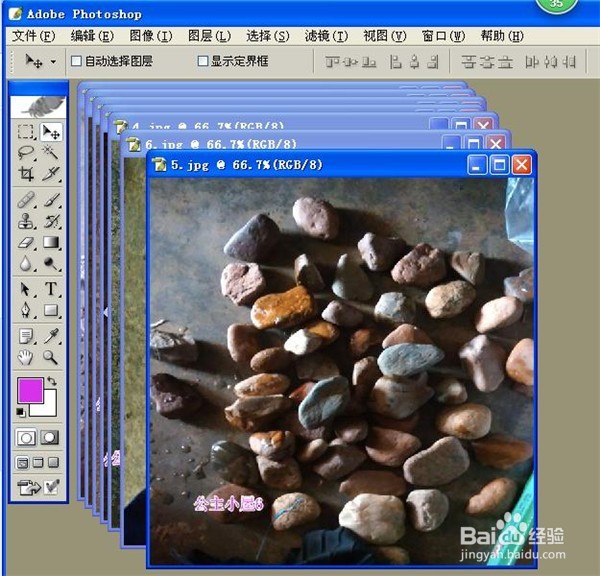Reset default foreground and background colors

[x=21, y=412]
